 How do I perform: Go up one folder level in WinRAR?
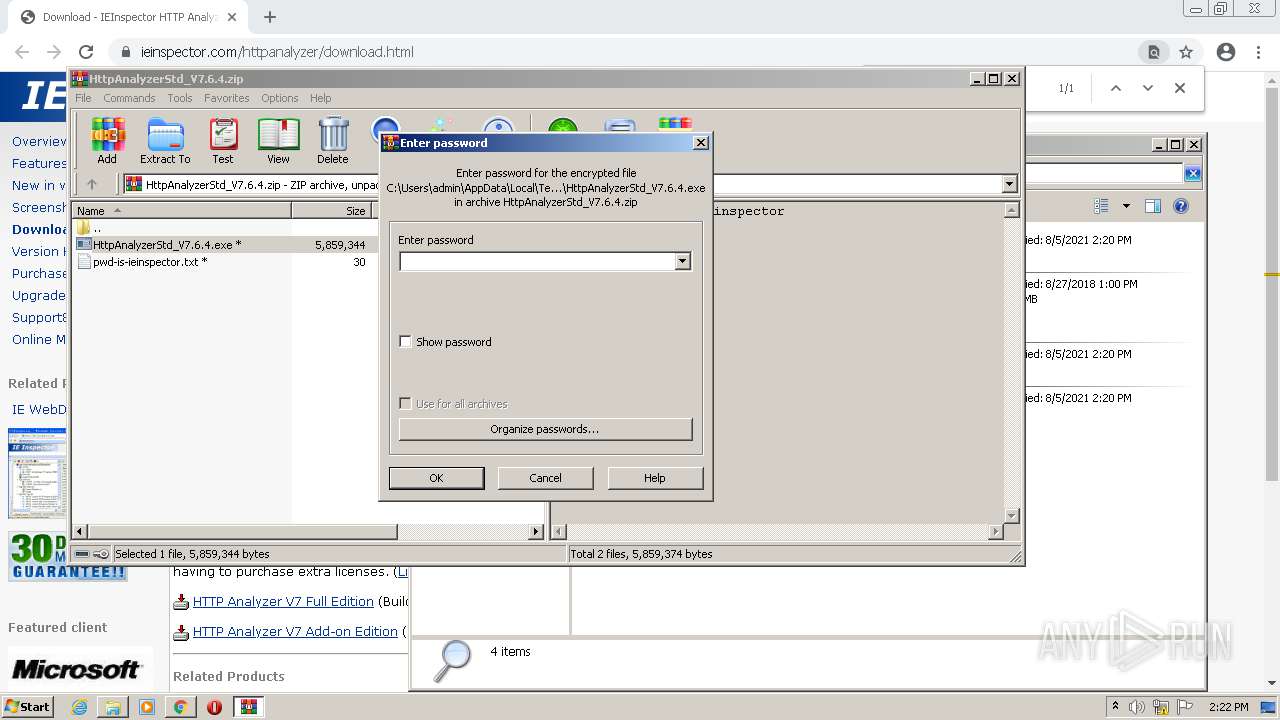pyautogui.click(x=92, y=184)
